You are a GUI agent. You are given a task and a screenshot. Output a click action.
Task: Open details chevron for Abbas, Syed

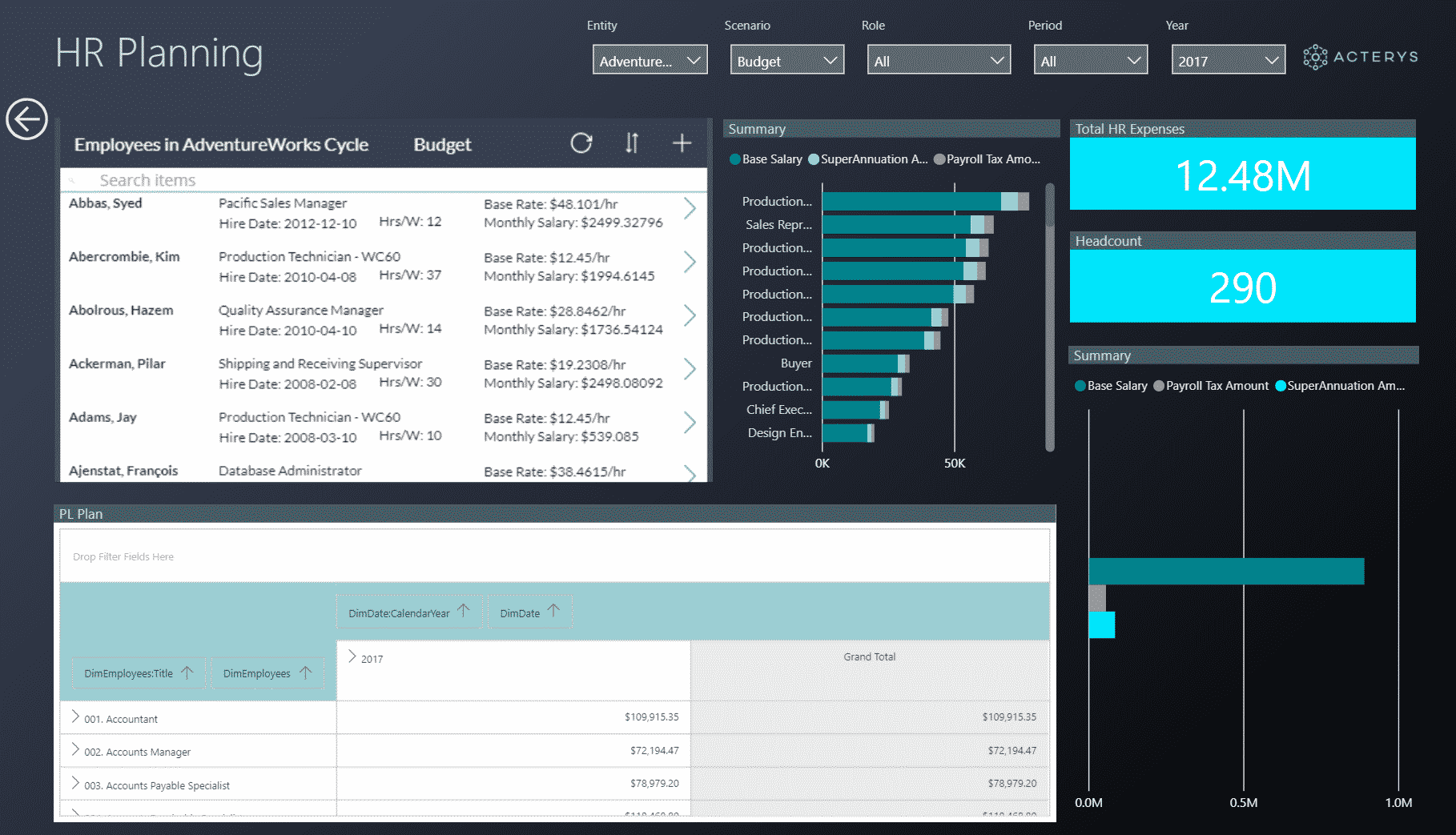(690, 208)
